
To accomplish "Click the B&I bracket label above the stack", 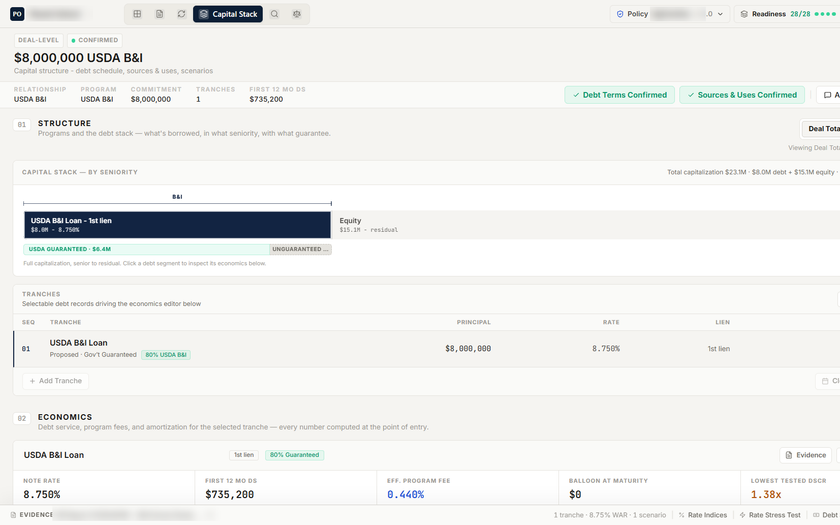I will [177, 197].
